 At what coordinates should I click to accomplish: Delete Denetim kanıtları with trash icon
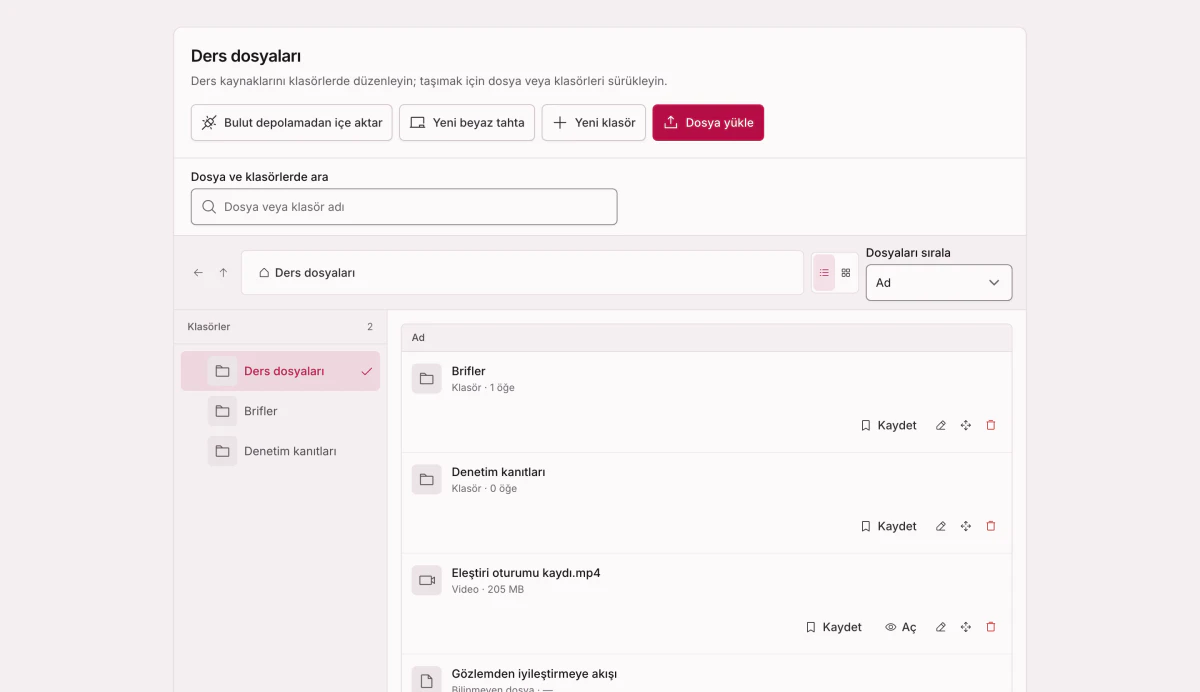991,526
